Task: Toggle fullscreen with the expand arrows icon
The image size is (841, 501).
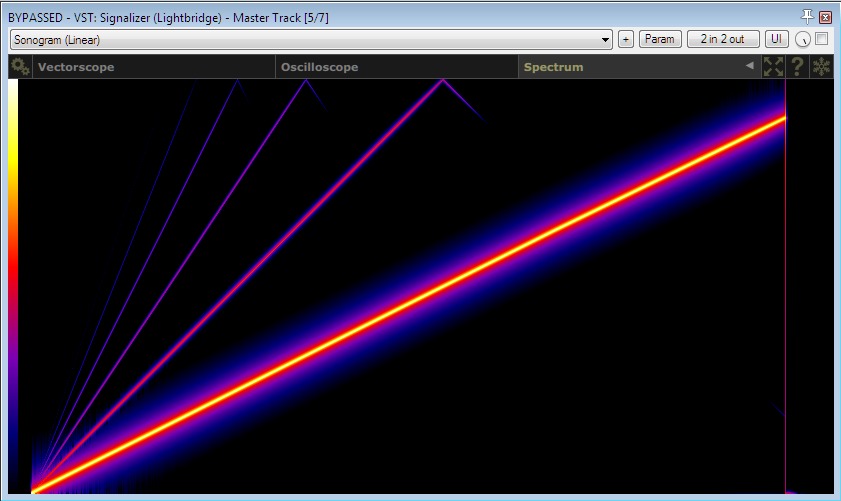Action: [773, 67]
